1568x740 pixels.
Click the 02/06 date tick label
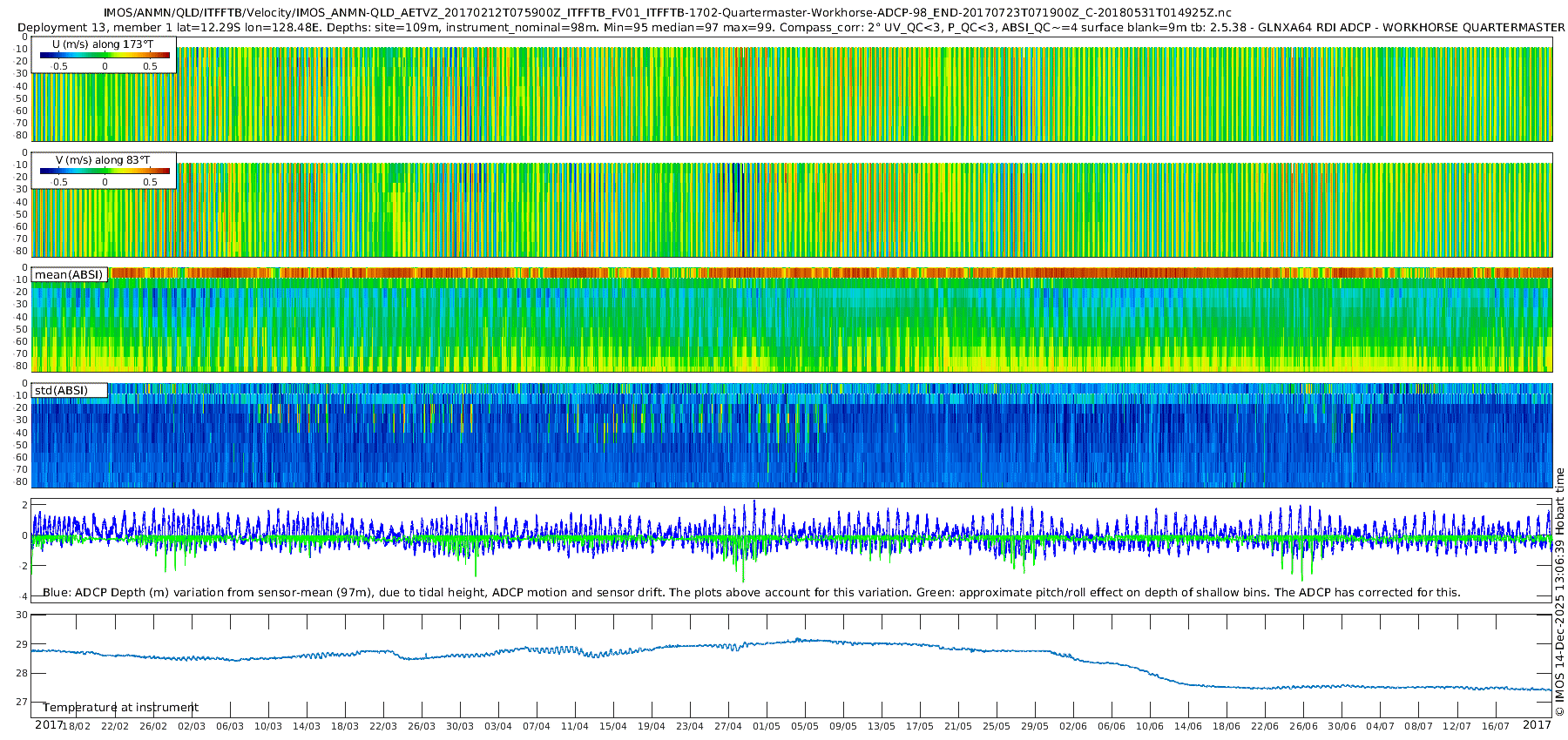[x=1073, y=726]
